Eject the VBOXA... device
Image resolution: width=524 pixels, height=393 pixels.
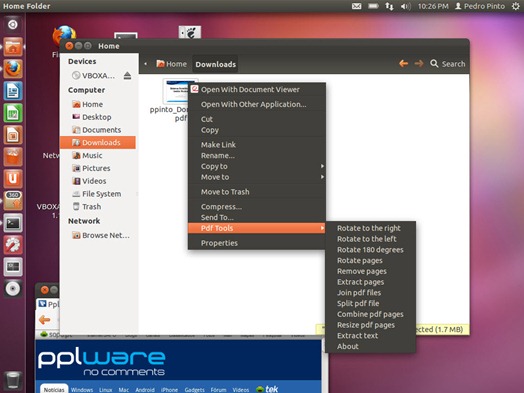click(127, 76)
